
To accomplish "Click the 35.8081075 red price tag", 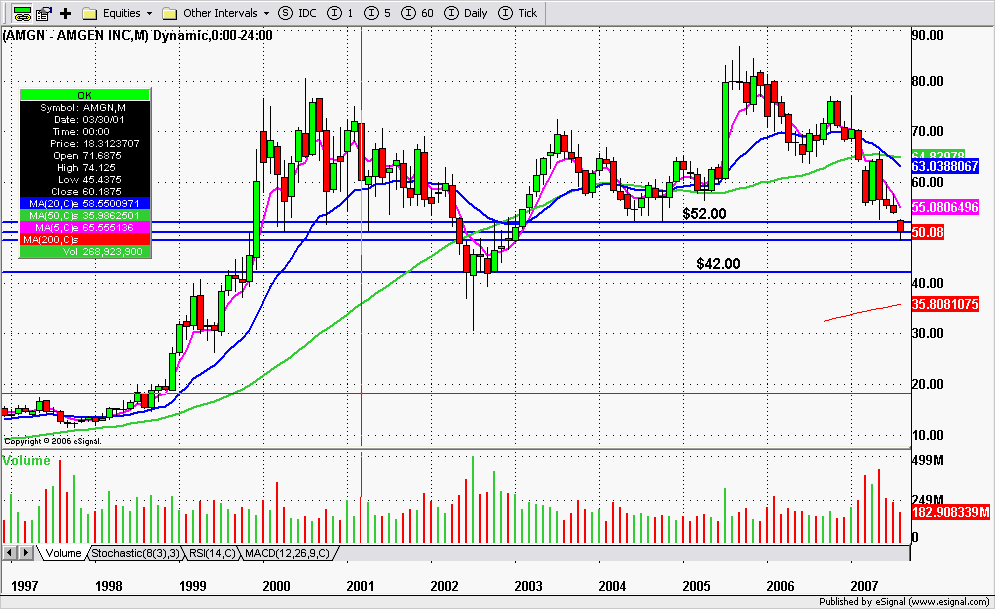I will 945,304.
